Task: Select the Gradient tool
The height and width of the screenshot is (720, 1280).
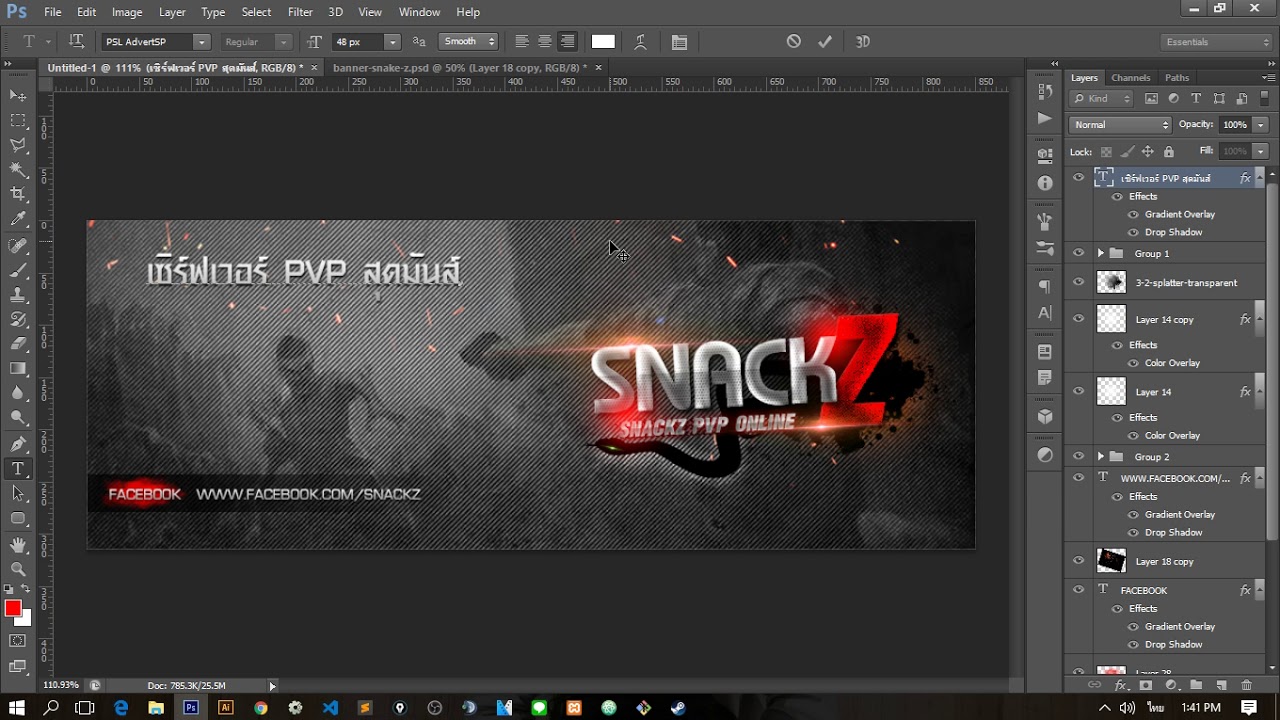Action: click(x=18, y=369)
